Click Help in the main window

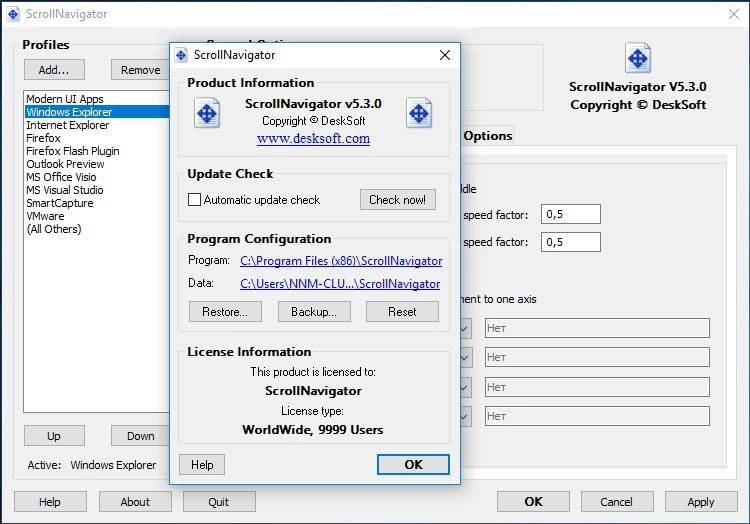pos(50,502)
